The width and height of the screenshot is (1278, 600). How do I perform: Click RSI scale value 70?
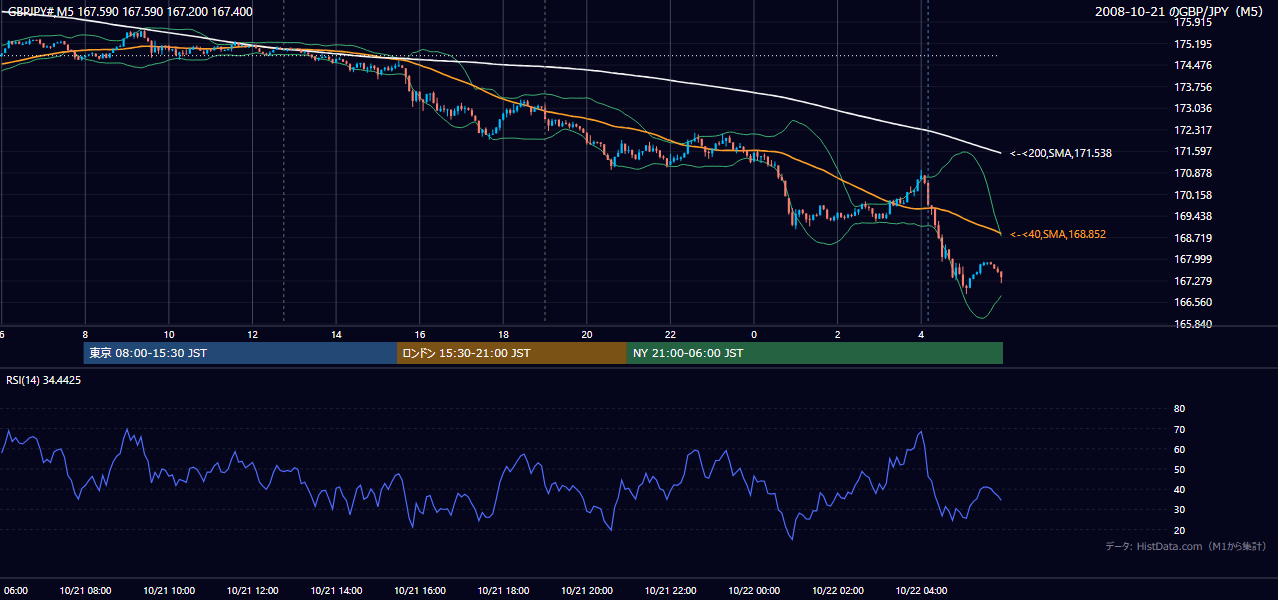pyautogui.click(x=1179, y=429)
